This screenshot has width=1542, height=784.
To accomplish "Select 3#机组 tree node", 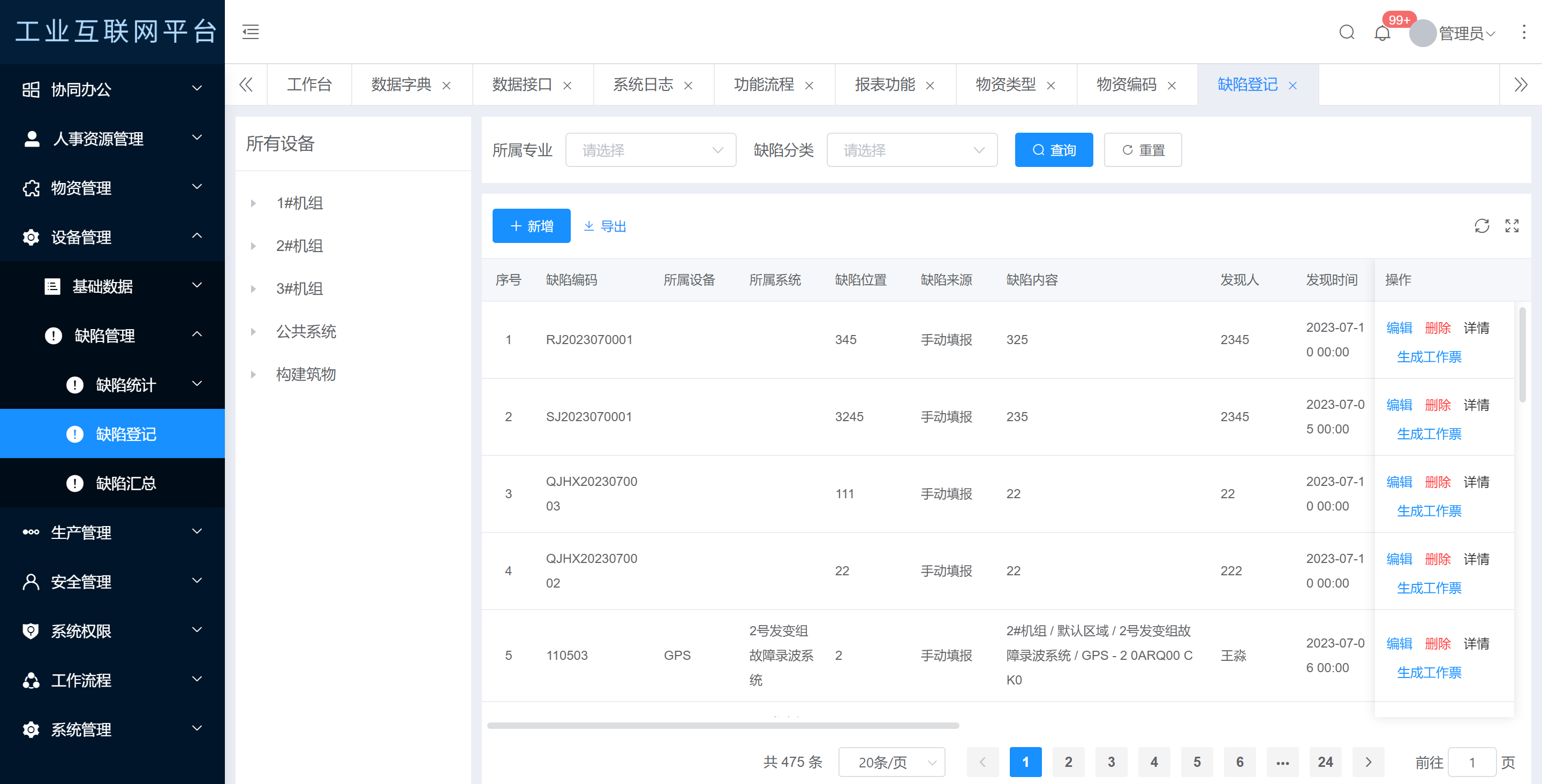I will [299, 289].
